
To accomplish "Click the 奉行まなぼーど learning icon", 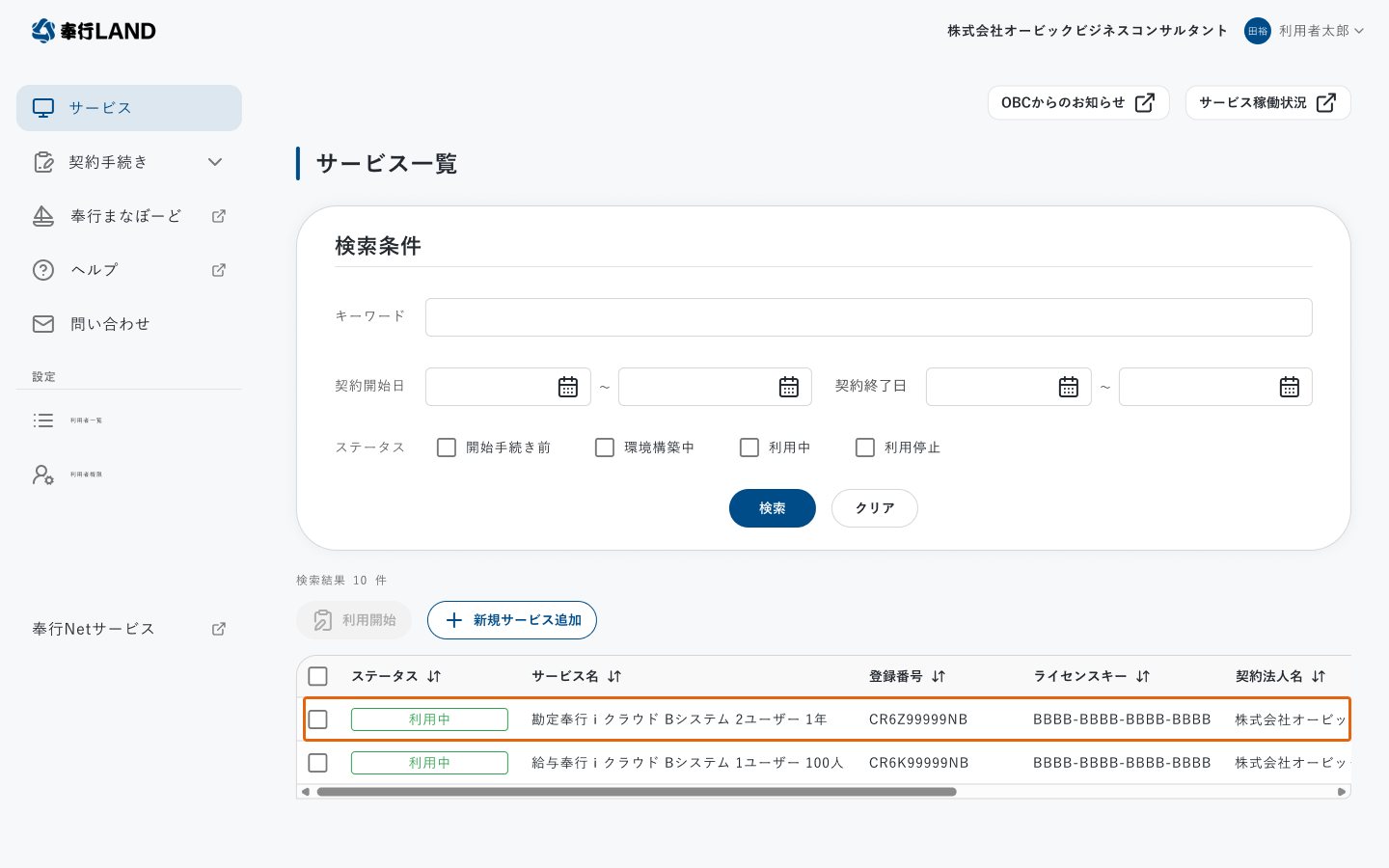I will click(43, 215).
